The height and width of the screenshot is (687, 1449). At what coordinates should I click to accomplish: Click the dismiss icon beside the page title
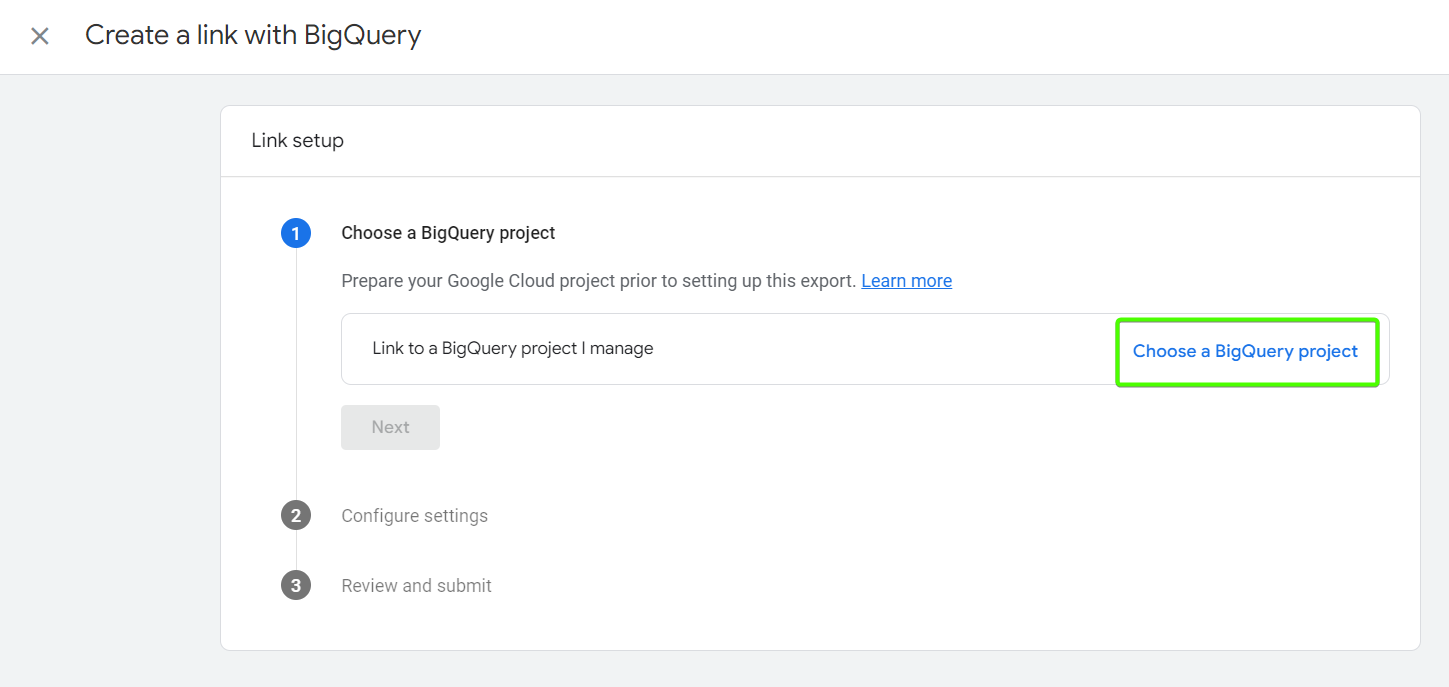point(39,36)
